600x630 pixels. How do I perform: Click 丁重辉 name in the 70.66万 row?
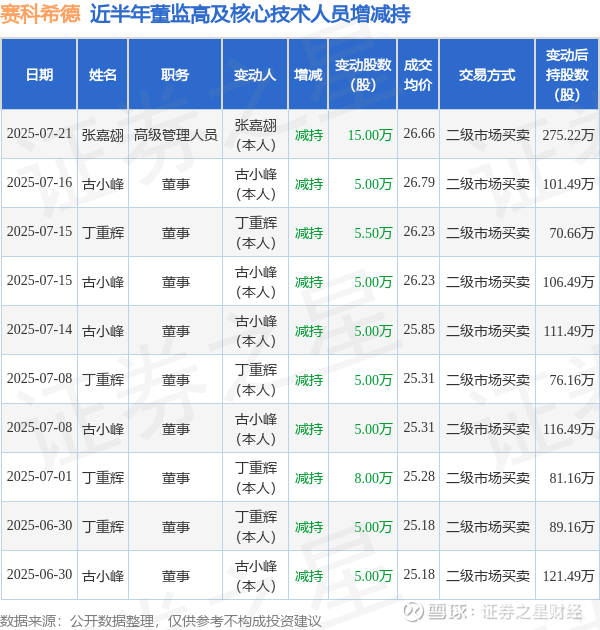[103, 233]
